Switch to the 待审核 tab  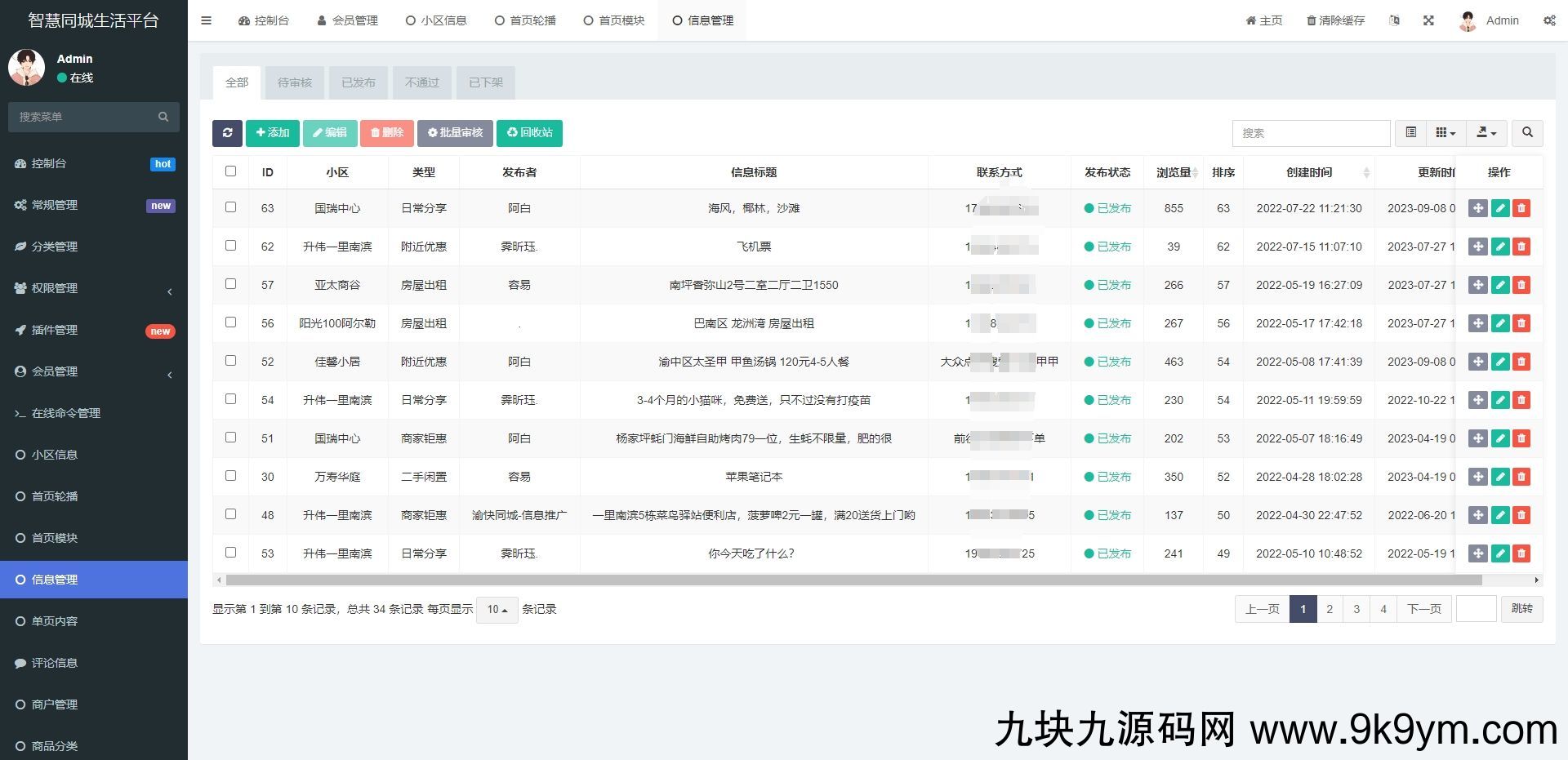pyautogui.click(x=295, y=82)
